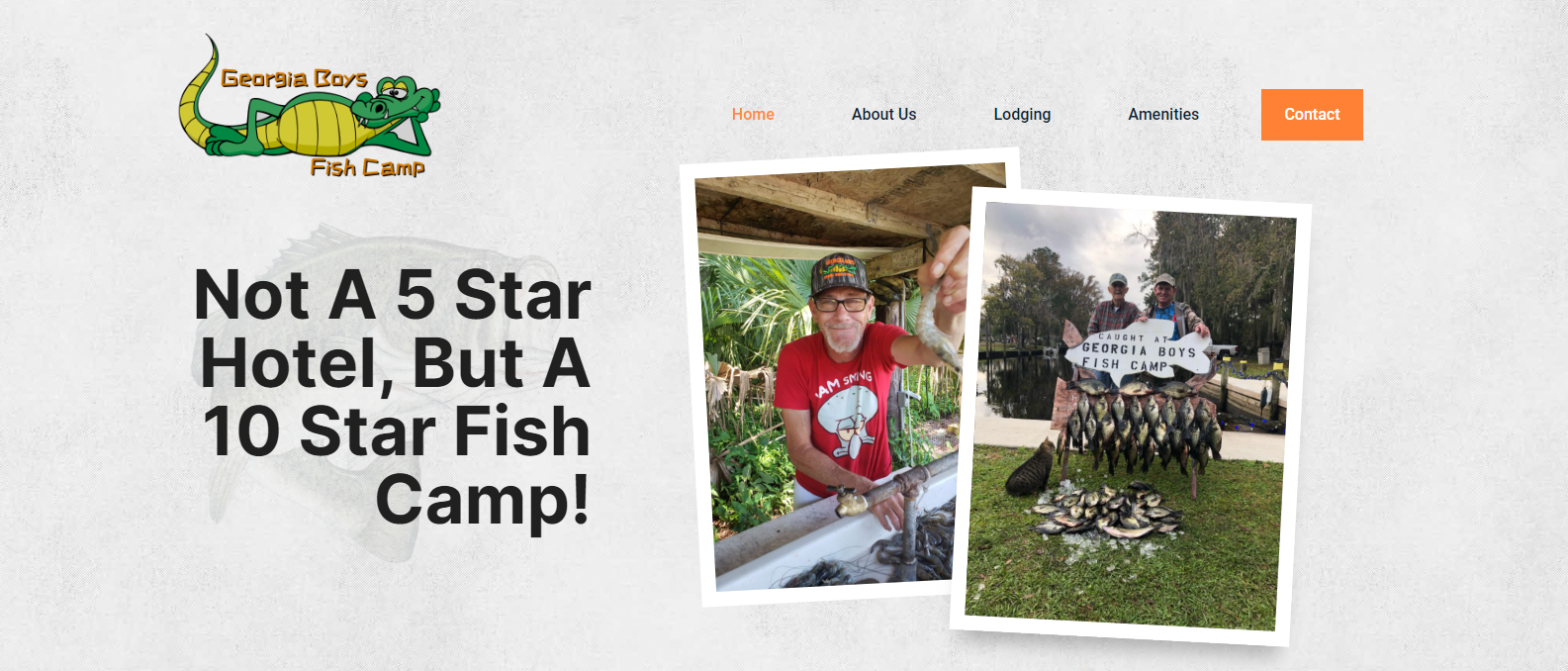Click the "Fish Camp" text in logo
1568x671 pixels.
point(367,167)
